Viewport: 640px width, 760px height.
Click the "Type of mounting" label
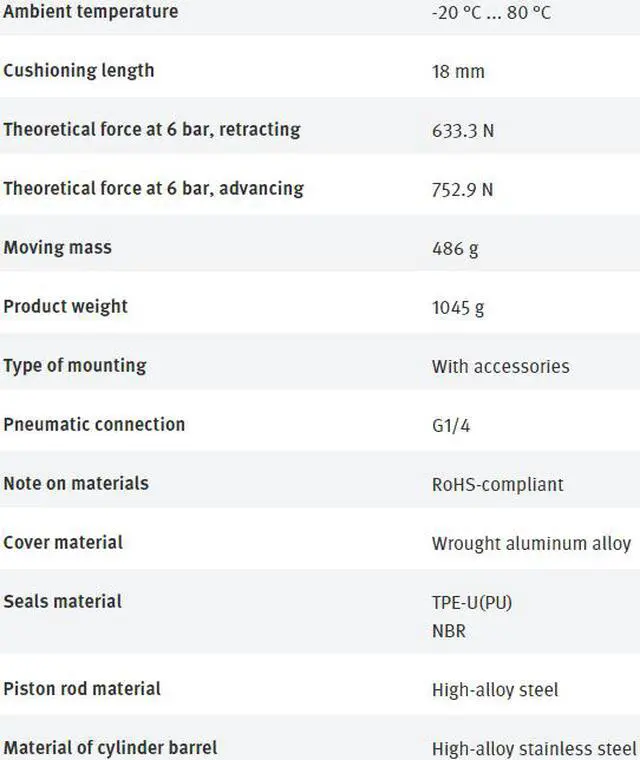coord(74,366)
